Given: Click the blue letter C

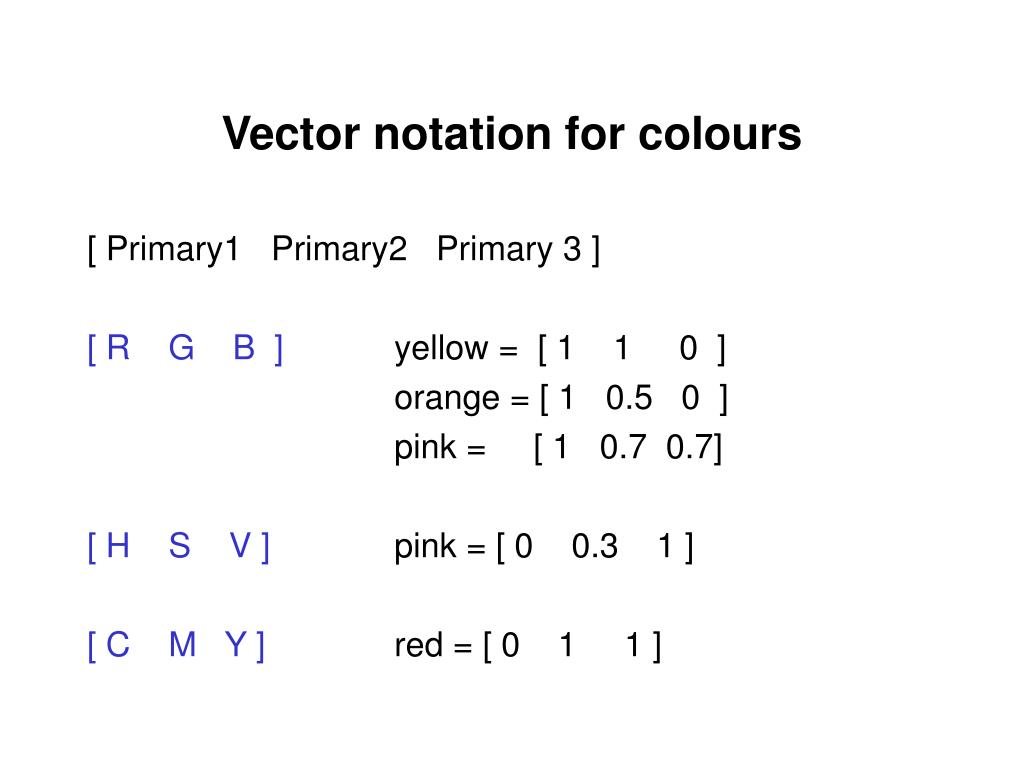Looking at the screenshot, I should [x=118, y=645].
